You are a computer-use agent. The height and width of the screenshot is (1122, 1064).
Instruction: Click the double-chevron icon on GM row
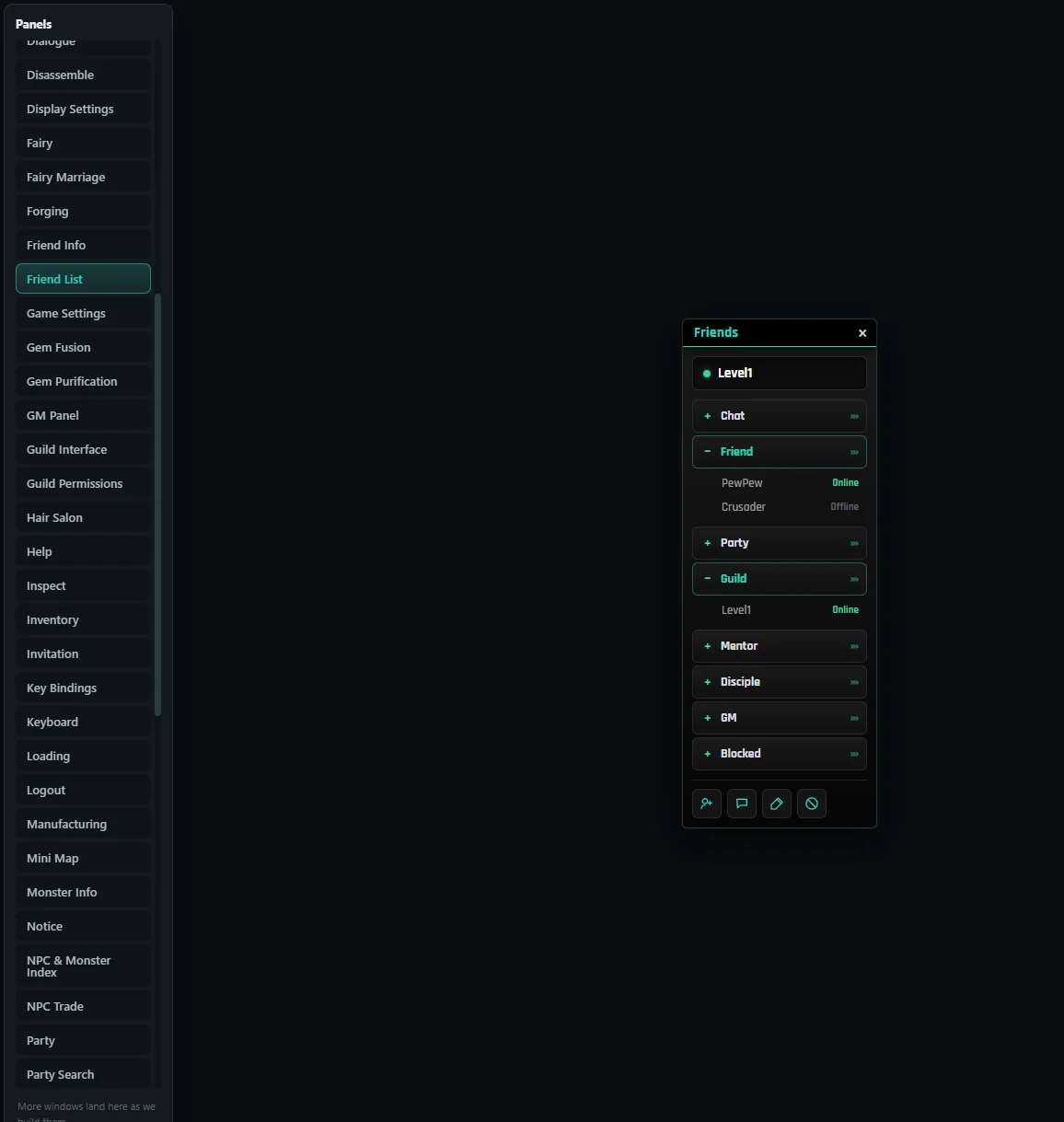point(854,718)
